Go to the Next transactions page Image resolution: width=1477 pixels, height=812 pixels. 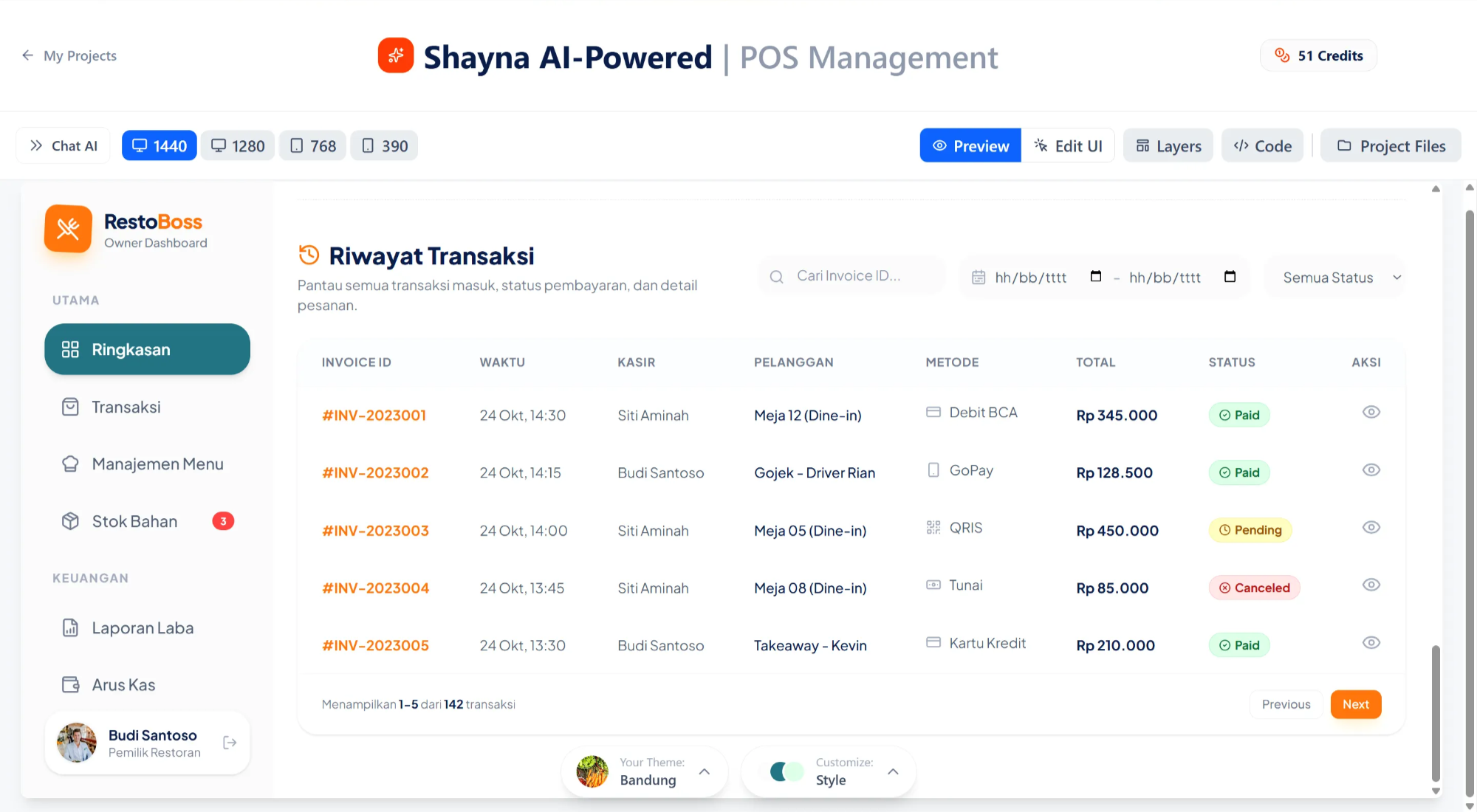(x=1356, y=704)
